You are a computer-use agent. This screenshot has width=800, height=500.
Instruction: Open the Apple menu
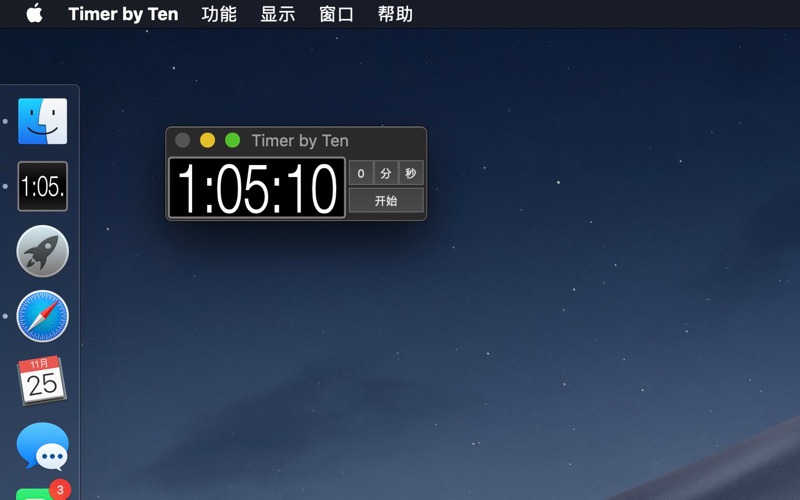point(34,13)
